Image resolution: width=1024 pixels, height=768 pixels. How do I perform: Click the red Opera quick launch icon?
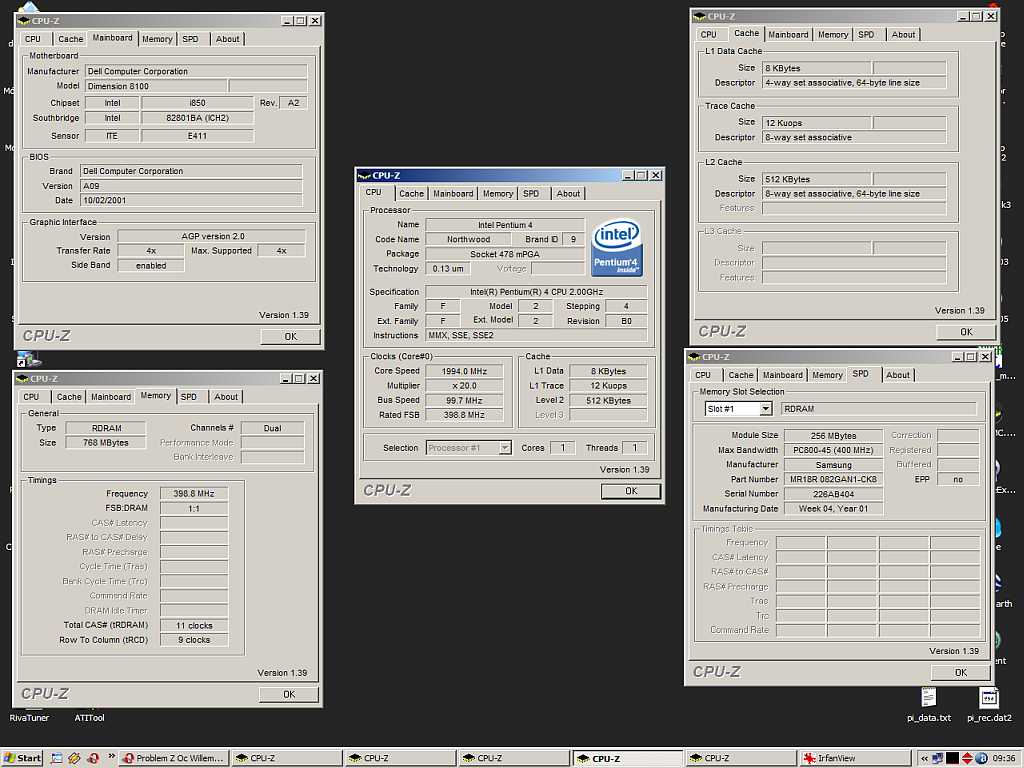click(x=93, y=758)
